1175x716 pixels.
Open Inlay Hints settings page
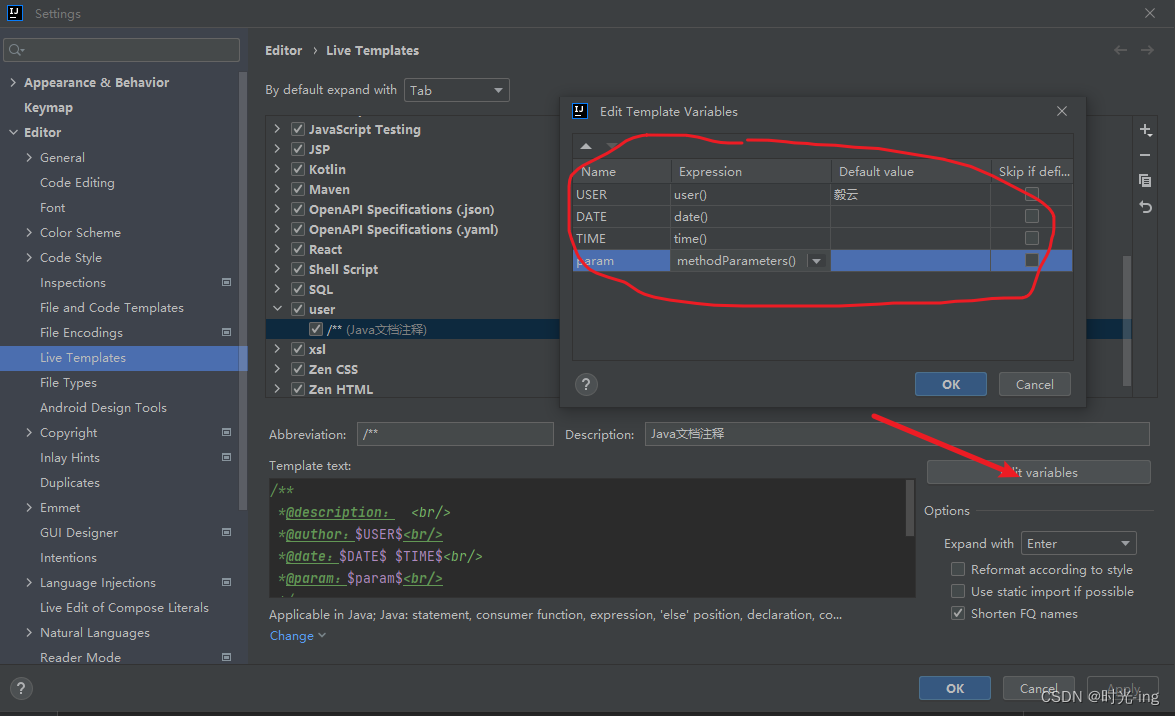(69, 457)
